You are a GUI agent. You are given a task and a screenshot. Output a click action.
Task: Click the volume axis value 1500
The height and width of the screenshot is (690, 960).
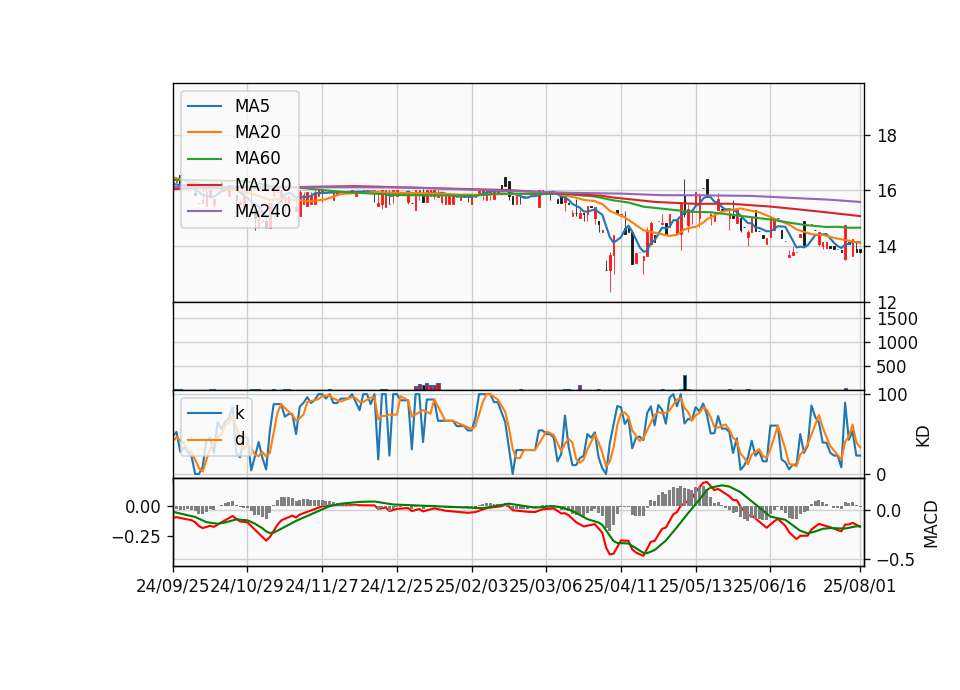coord(898,319)
